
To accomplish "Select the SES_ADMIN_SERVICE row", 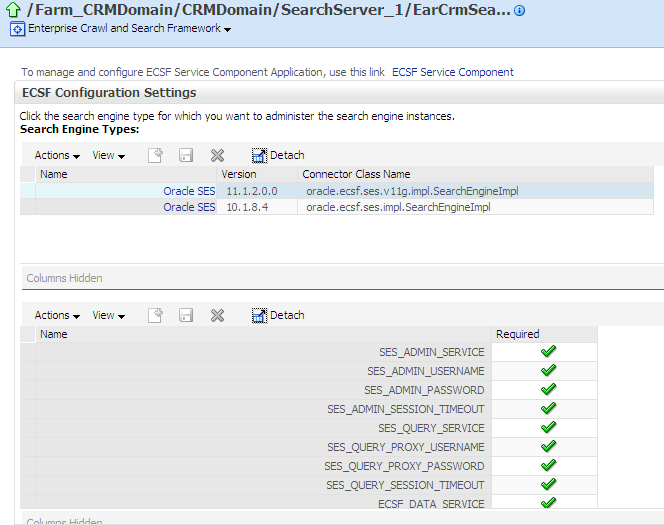I will [309, 352].
